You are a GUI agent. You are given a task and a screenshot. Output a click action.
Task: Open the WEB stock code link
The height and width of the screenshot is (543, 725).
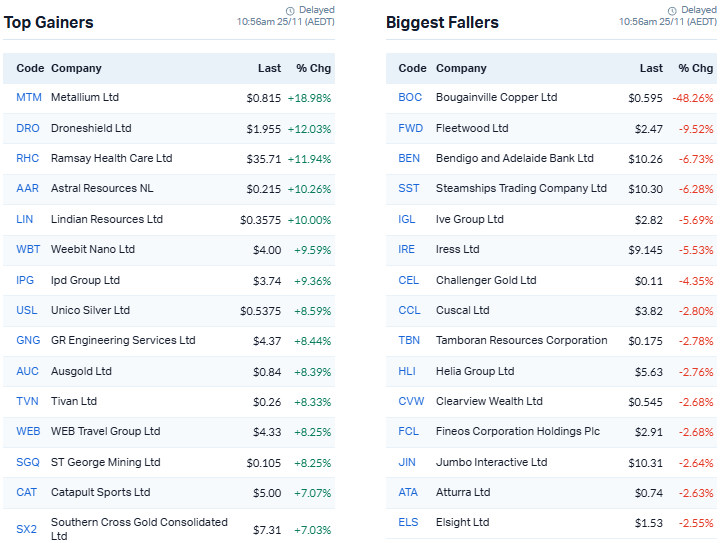coord(28,432)
